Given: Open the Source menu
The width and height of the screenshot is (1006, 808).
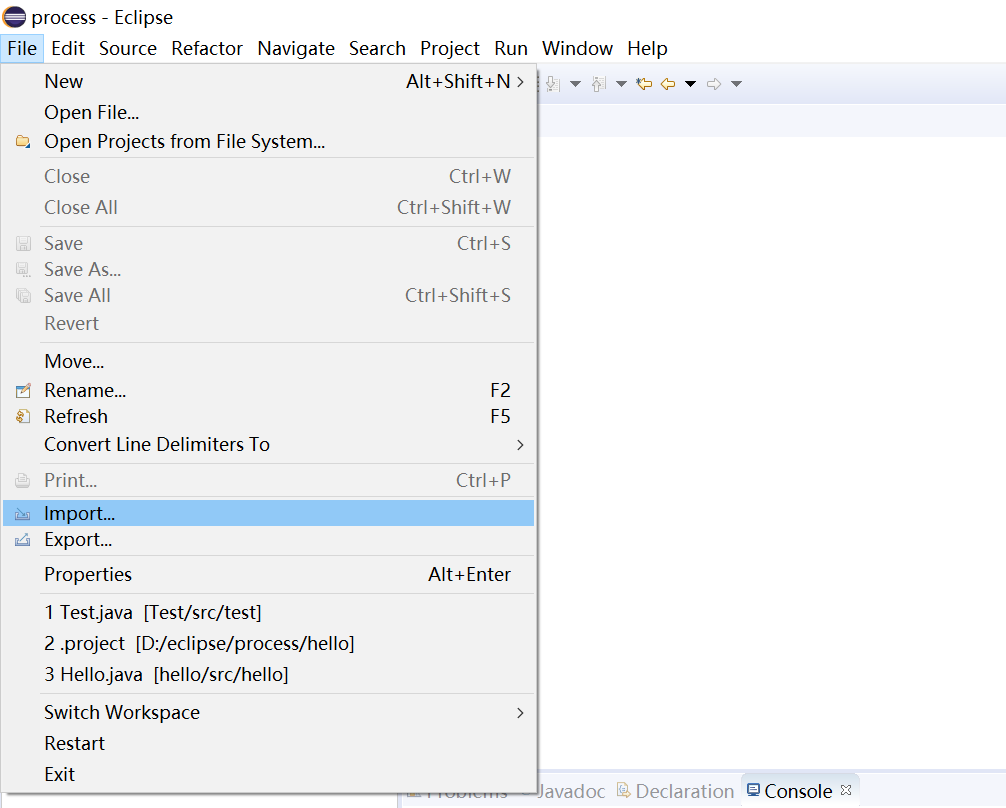Looking at the screenshot, I should coord(128,48).
